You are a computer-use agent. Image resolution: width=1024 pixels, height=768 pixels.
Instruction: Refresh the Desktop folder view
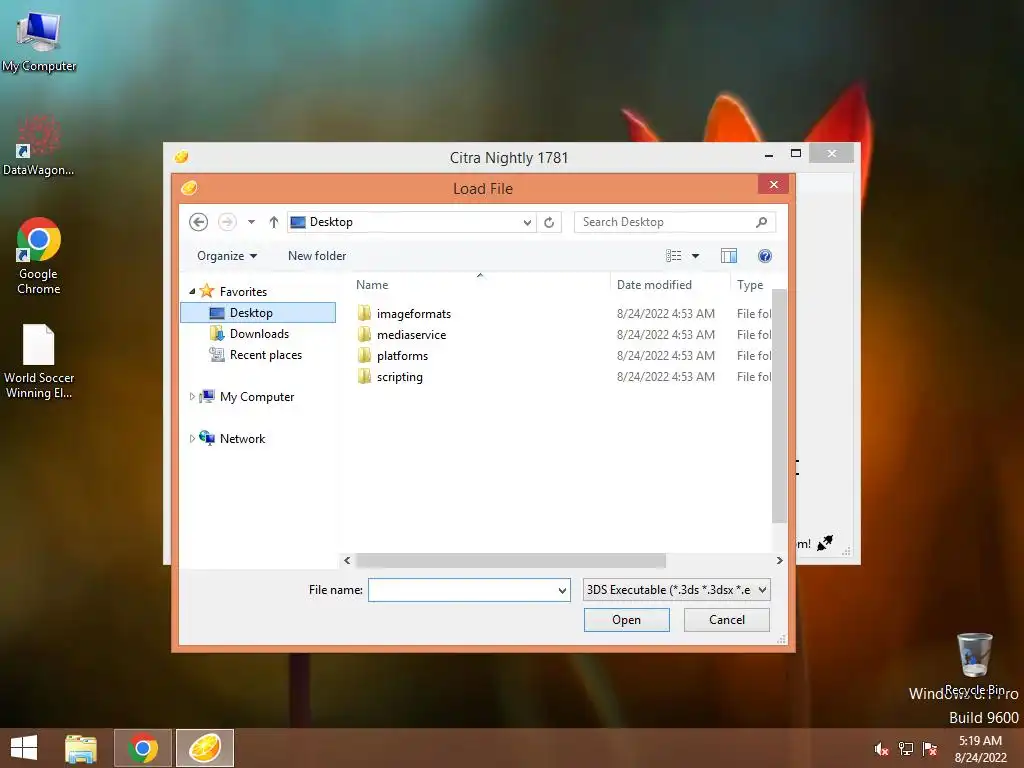tap(549, 222)
